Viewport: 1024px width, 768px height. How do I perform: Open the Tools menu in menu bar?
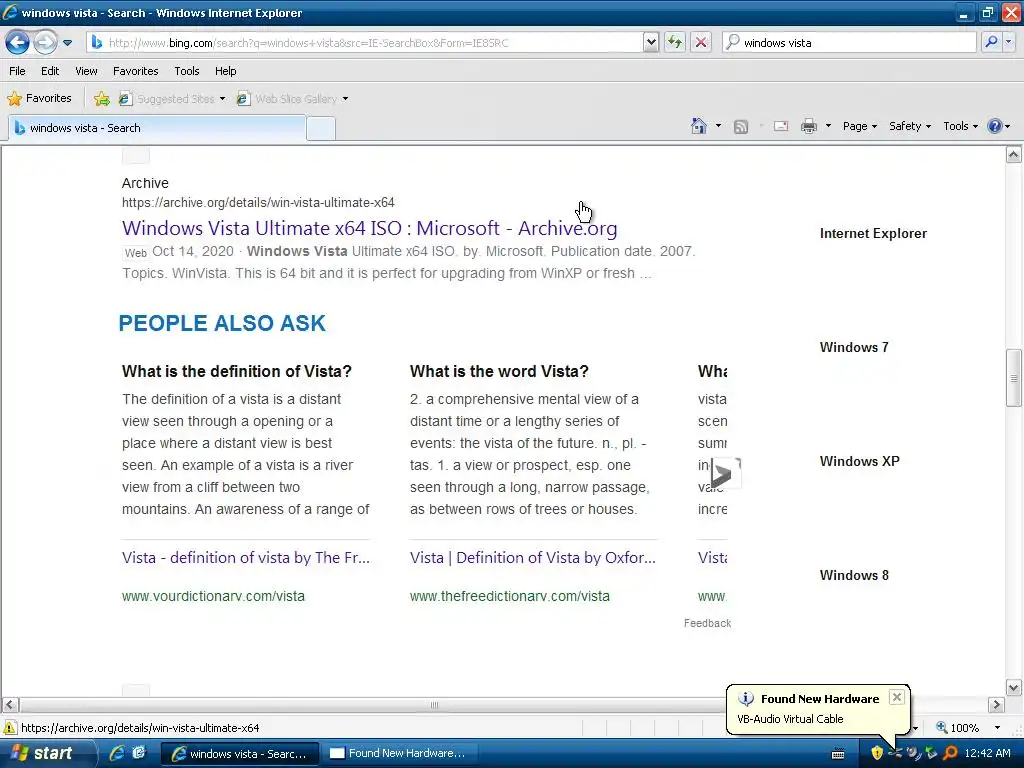pos(187,71)
